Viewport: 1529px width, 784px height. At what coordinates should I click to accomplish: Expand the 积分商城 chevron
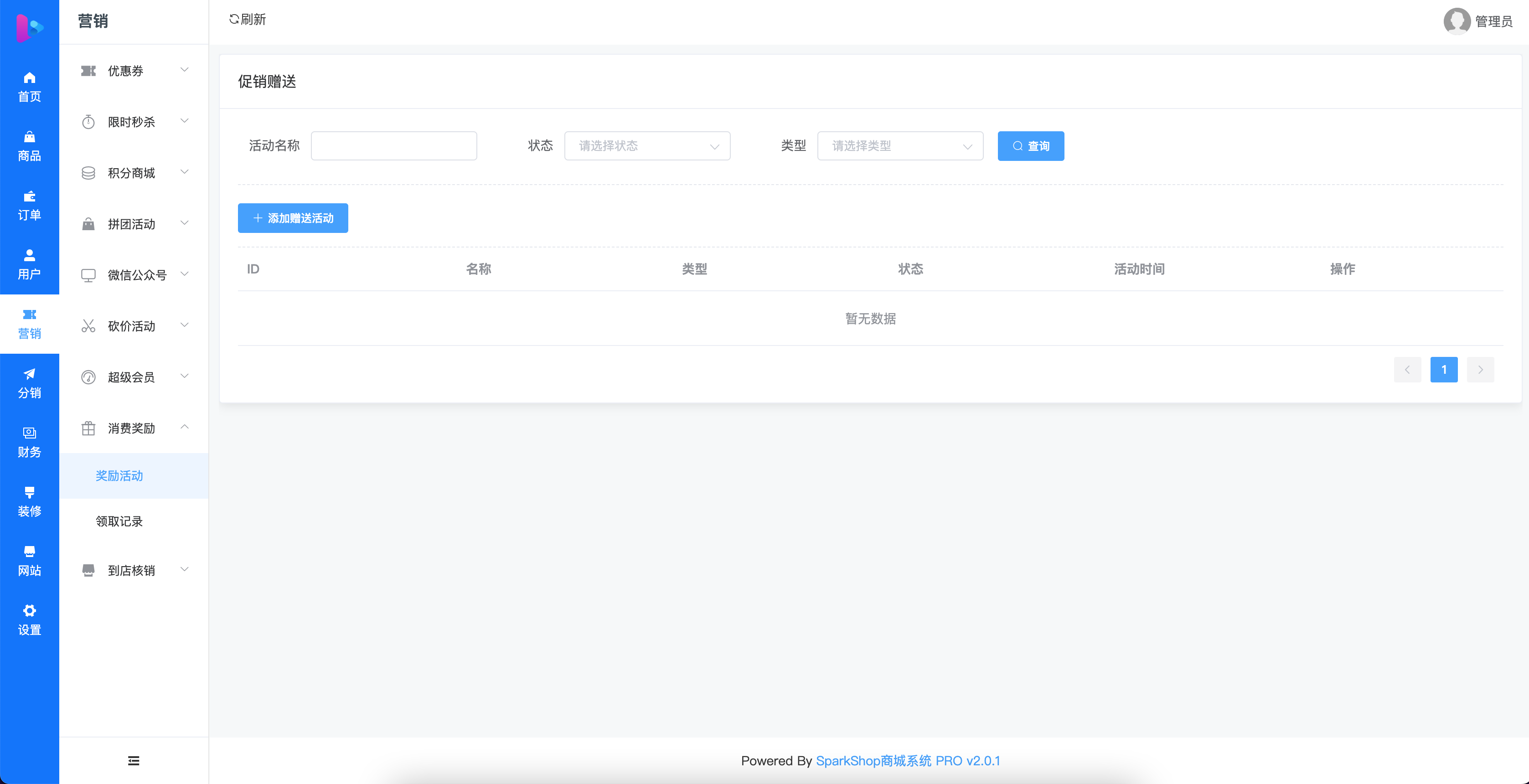pos(185,172)
